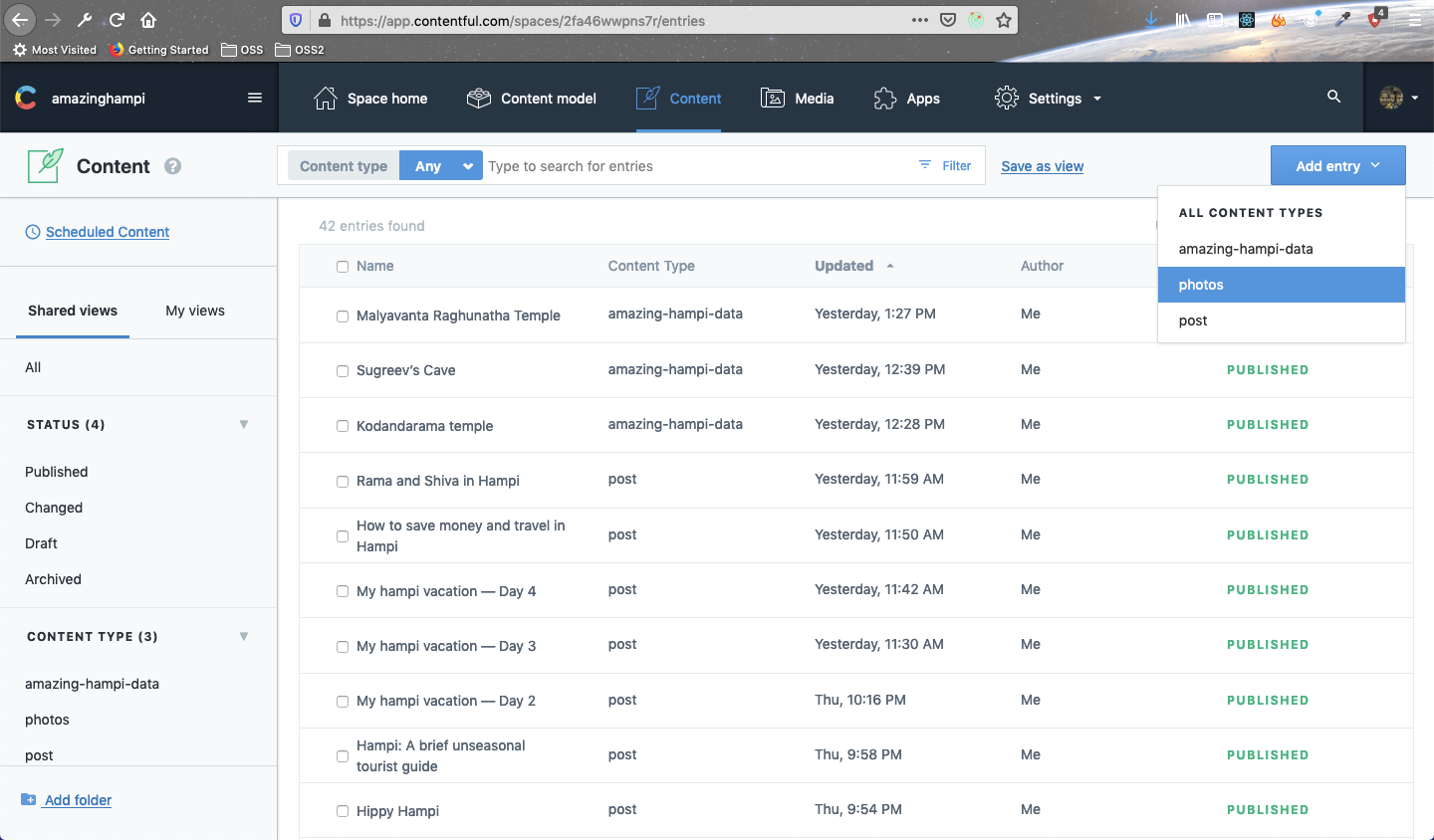Collapse the CONTENT TYPE (3) section arrow
Screen dimensions: 1434x840
[244, 636]
